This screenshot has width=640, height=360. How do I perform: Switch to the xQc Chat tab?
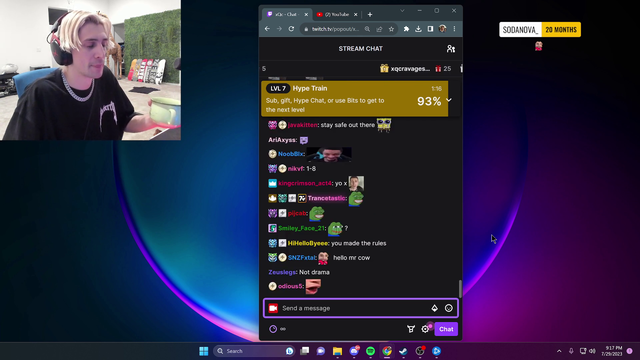[287, 14]
